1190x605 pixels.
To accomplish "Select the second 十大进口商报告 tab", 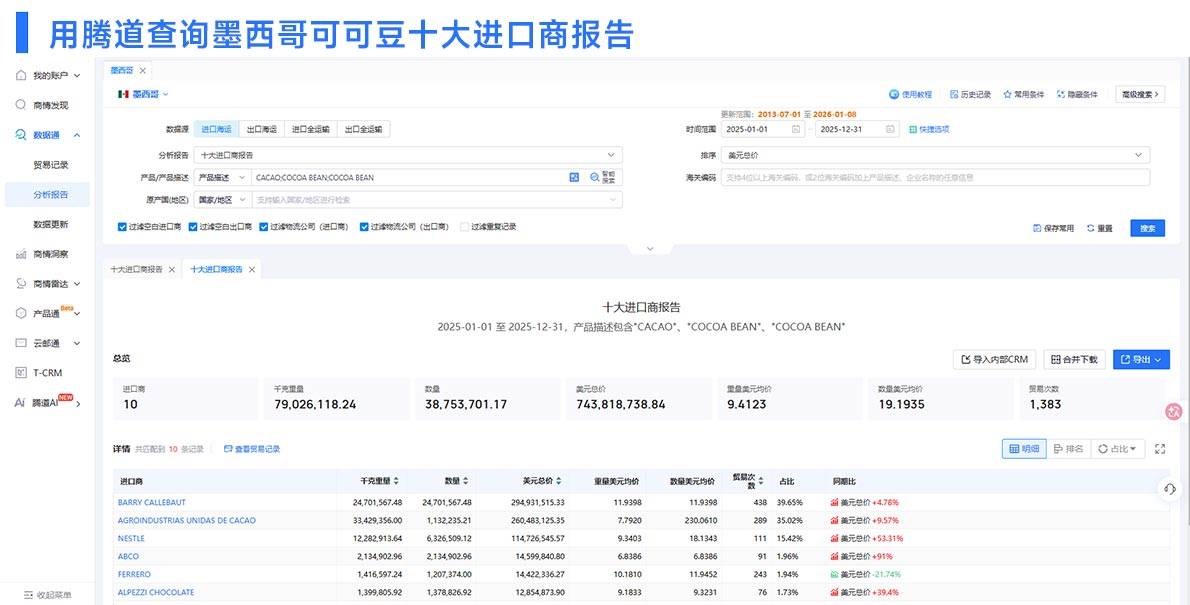I will pos(218,268).
